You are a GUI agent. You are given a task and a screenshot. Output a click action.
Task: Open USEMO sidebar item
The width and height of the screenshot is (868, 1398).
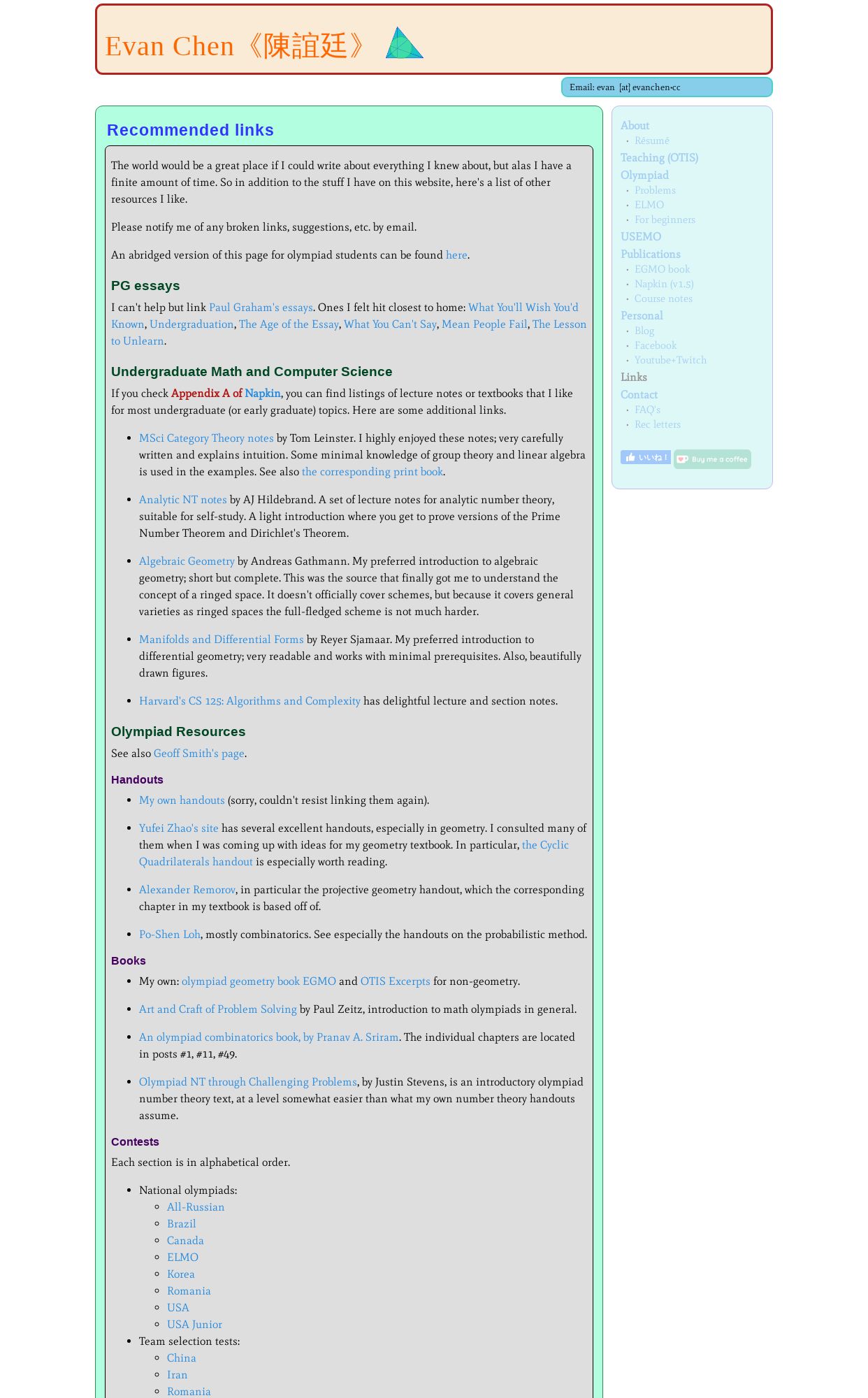(641, 237)
